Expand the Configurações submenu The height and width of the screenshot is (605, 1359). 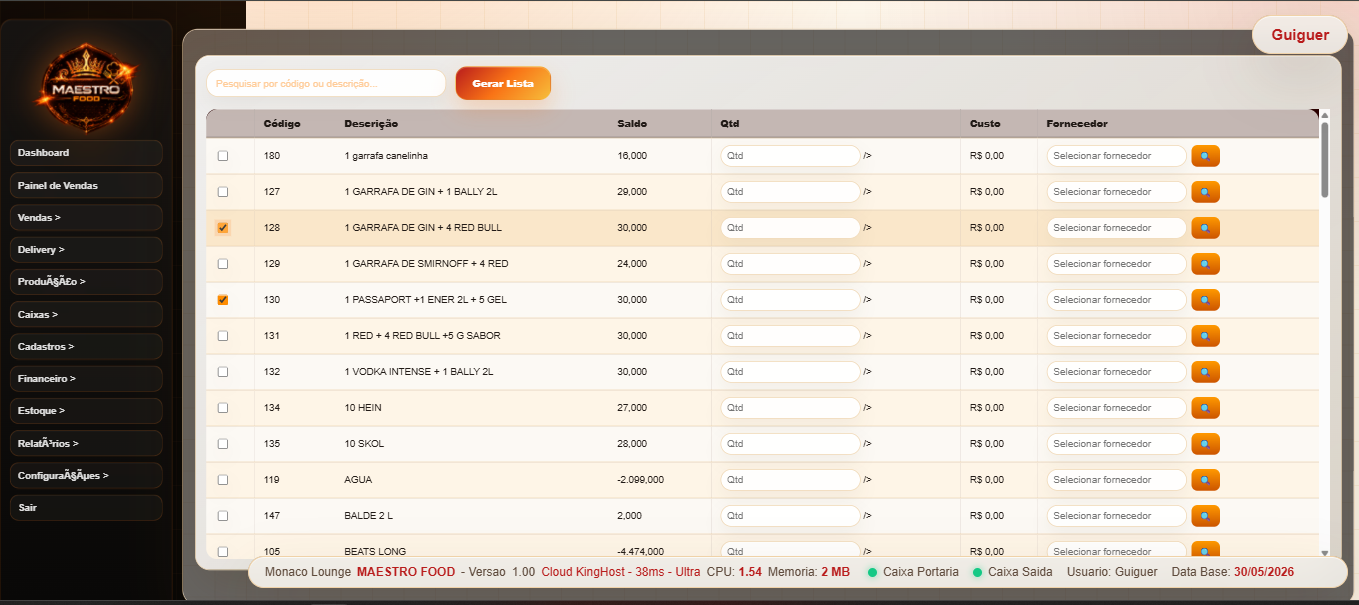pyautogui.click(x=86, y=476)
